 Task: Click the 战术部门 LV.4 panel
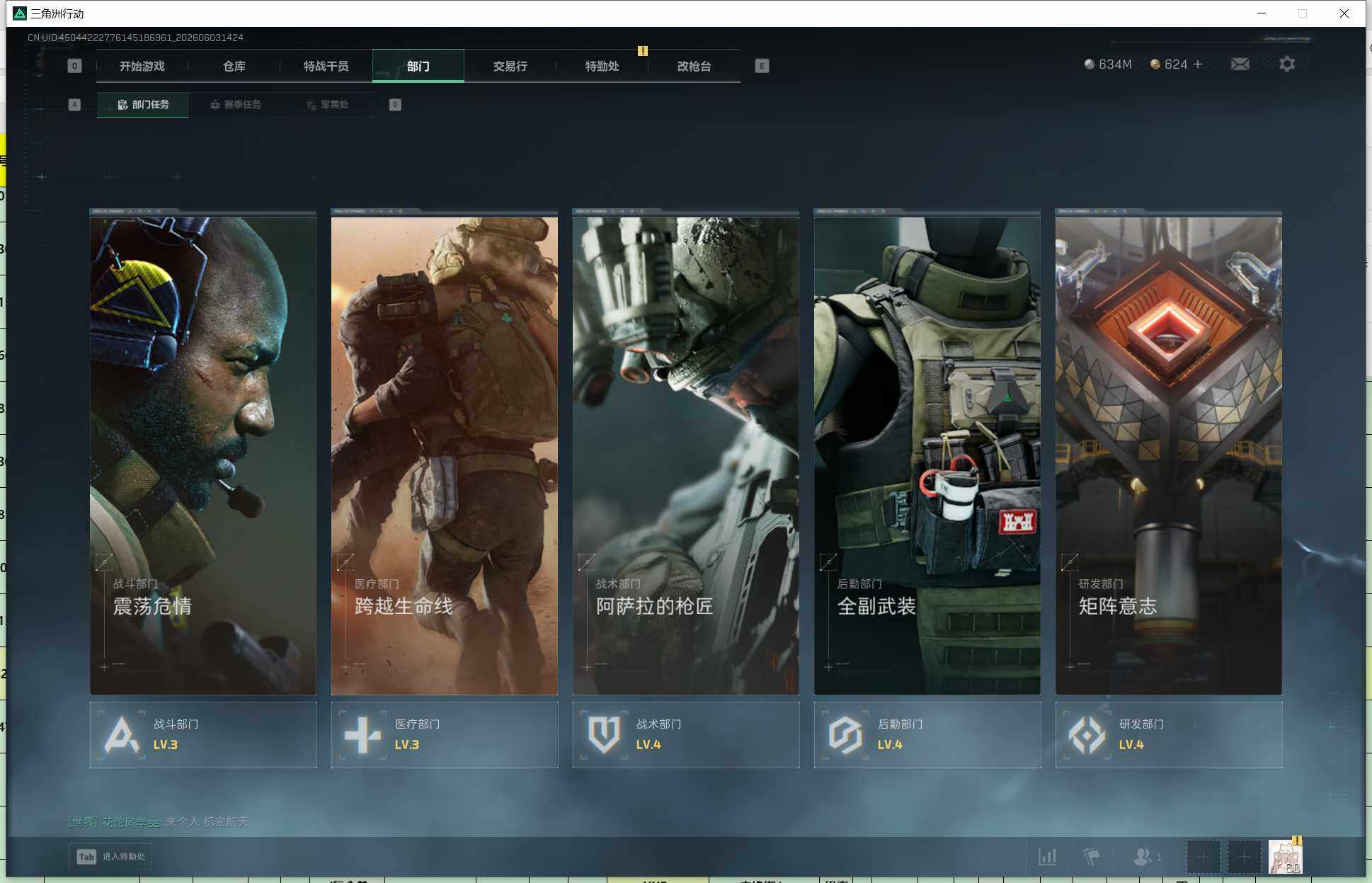coord(686,735)
